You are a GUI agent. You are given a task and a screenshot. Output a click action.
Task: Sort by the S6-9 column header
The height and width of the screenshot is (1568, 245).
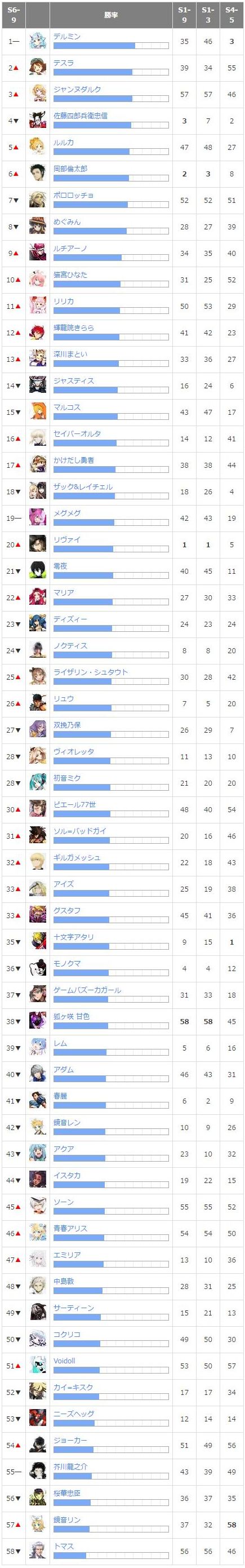point(14,15)
